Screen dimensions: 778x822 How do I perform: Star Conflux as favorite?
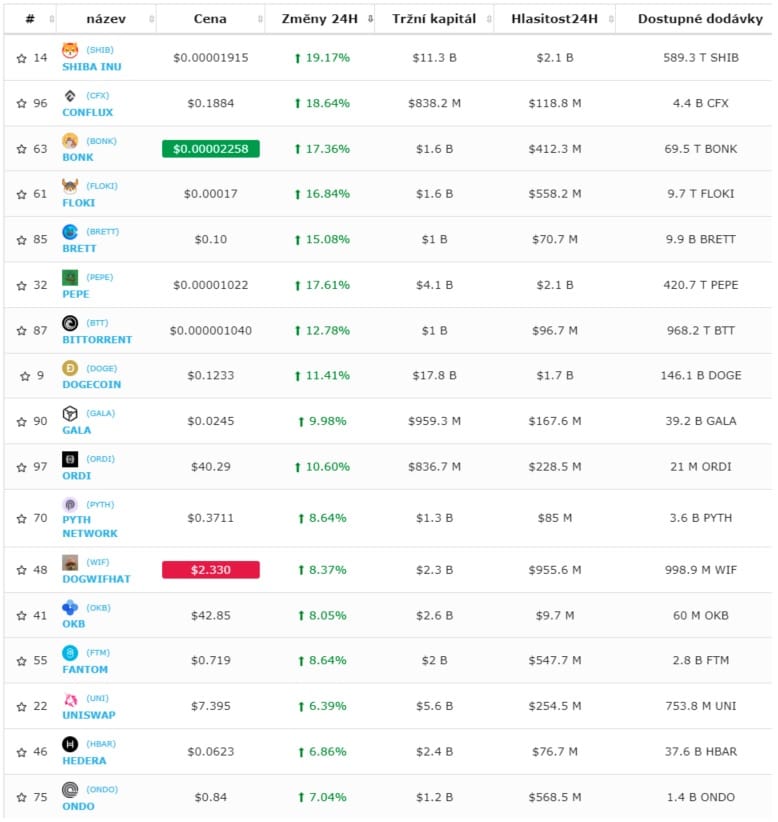pos(21,104)
